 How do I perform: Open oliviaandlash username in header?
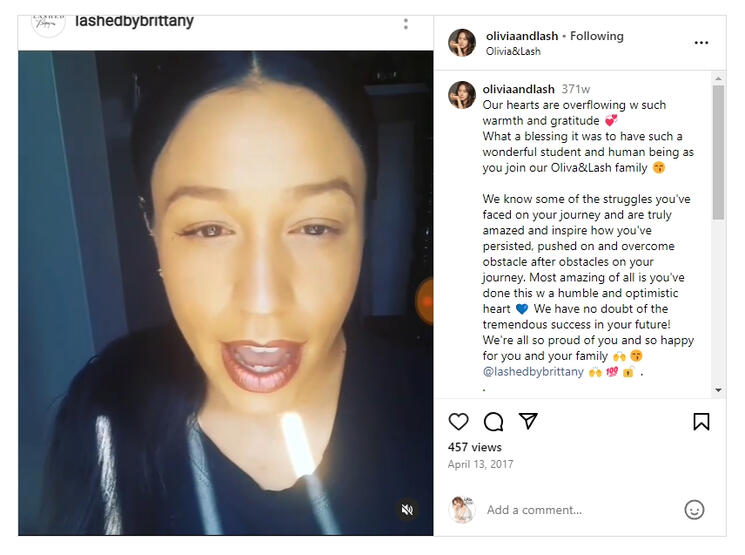tap(522, 36)
